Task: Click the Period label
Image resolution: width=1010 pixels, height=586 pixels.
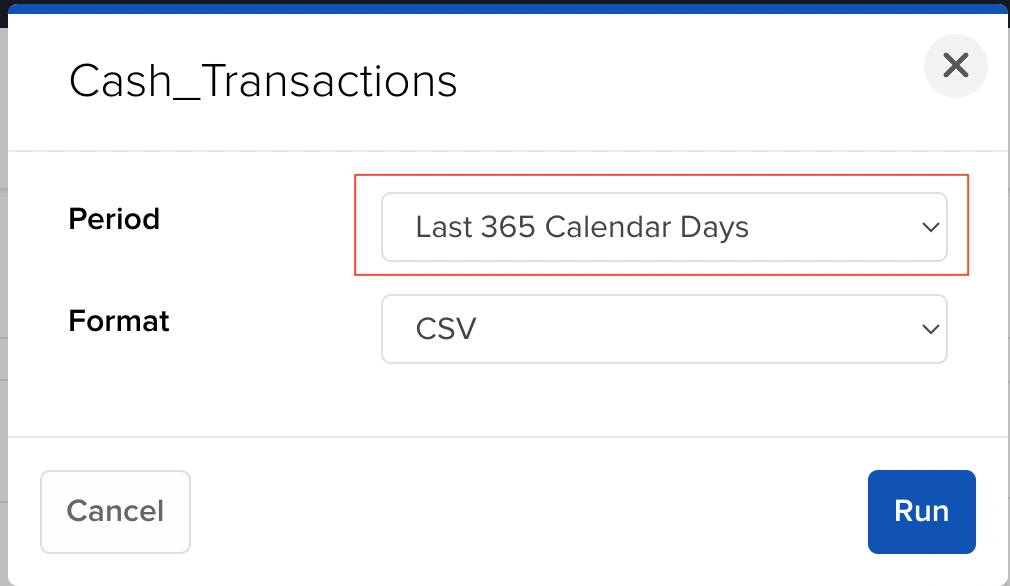Action: click(113, 219)
